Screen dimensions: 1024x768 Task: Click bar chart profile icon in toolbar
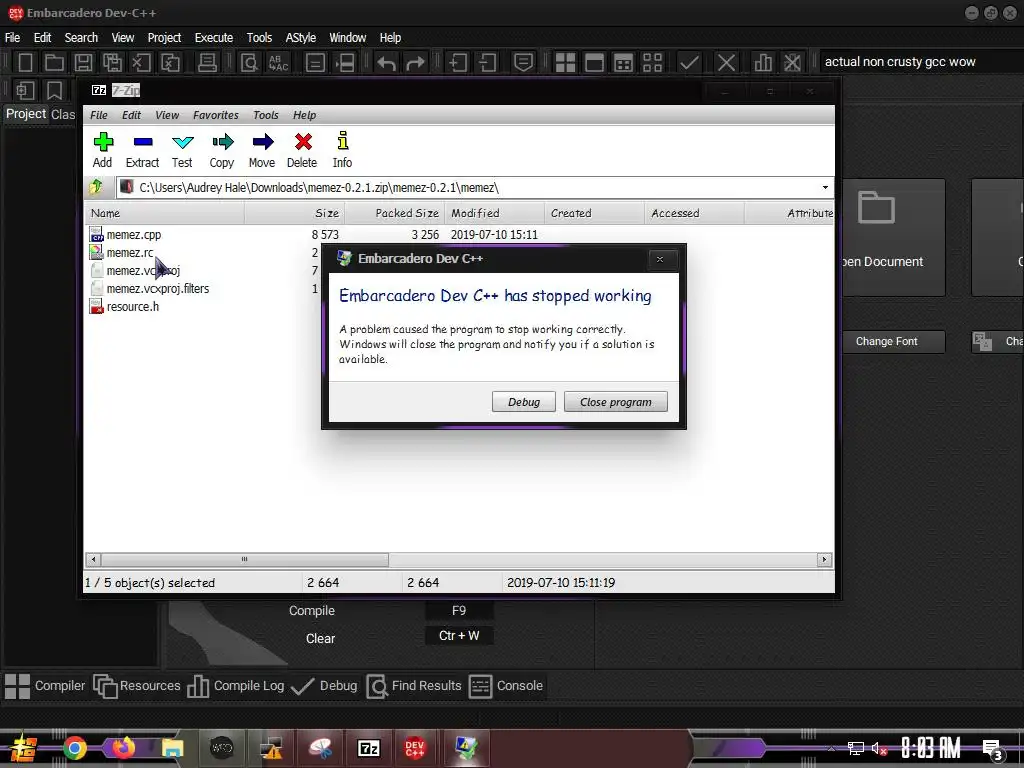[x=763, y=63]
